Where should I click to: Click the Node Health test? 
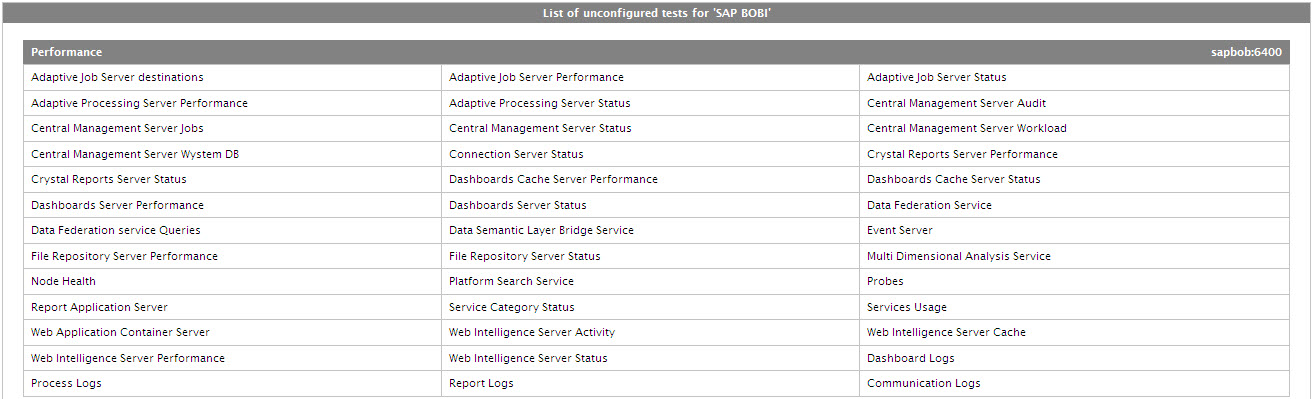click(x=63, y=281)
